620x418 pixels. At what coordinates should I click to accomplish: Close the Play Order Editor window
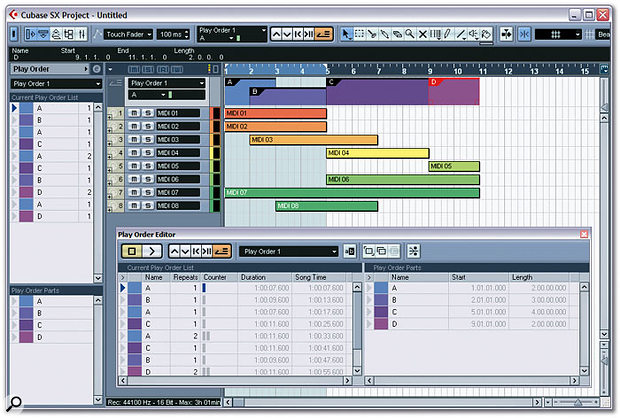point(584,234)
